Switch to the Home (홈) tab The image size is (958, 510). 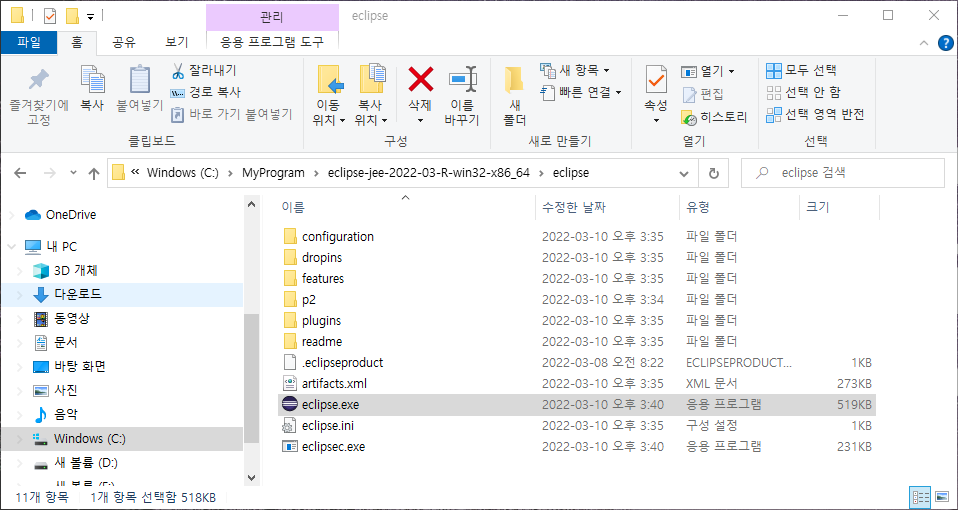click(77, 42)
